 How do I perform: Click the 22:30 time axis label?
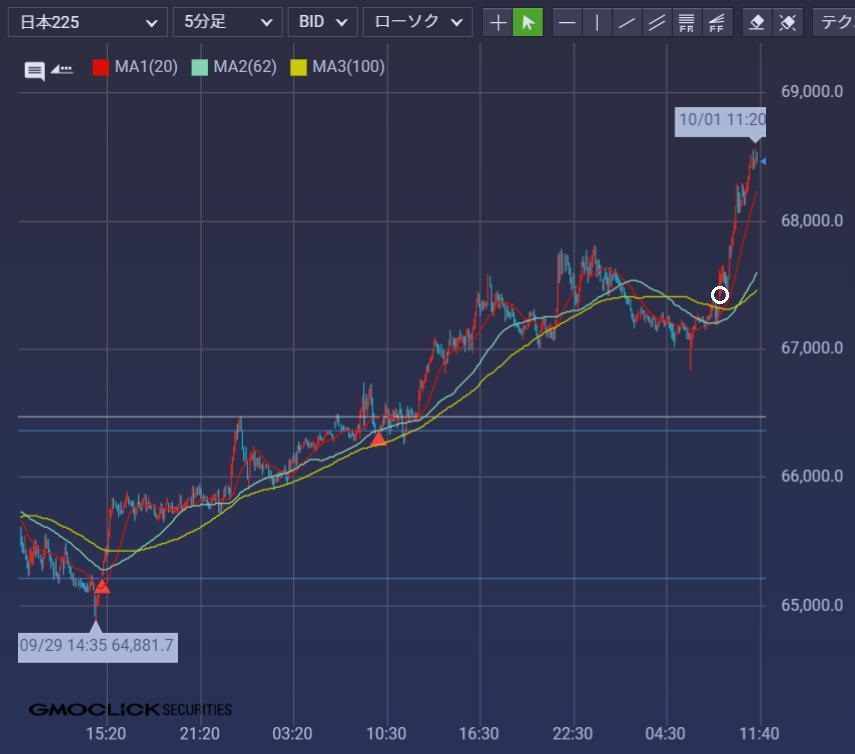click(573, 734)
